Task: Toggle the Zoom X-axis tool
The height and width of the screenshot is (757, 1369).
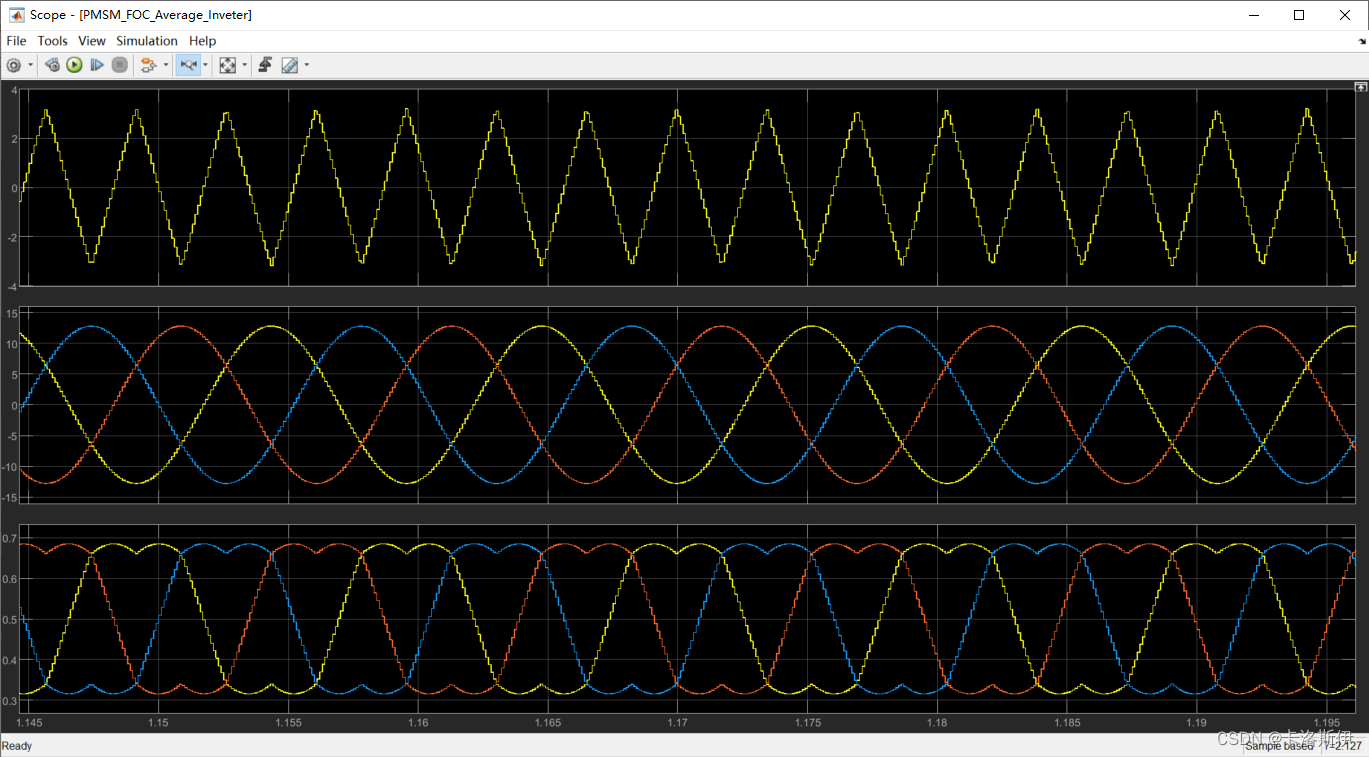Action: coord(187,65)
